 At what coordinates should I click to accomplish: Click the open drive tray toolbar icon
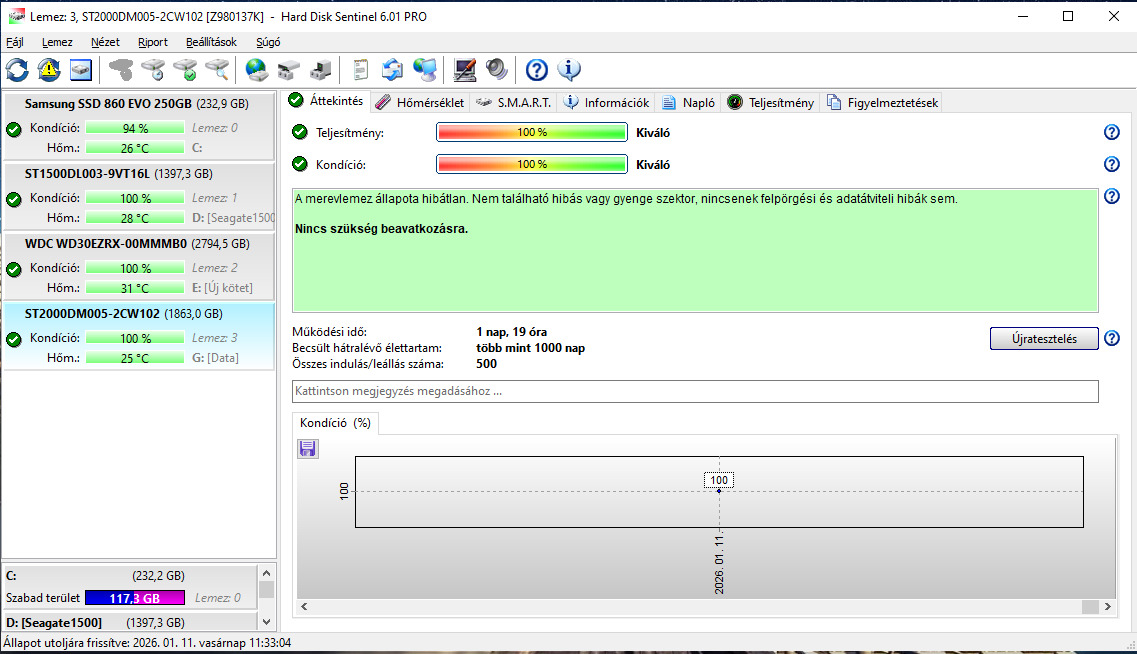(x=289, y=70)
